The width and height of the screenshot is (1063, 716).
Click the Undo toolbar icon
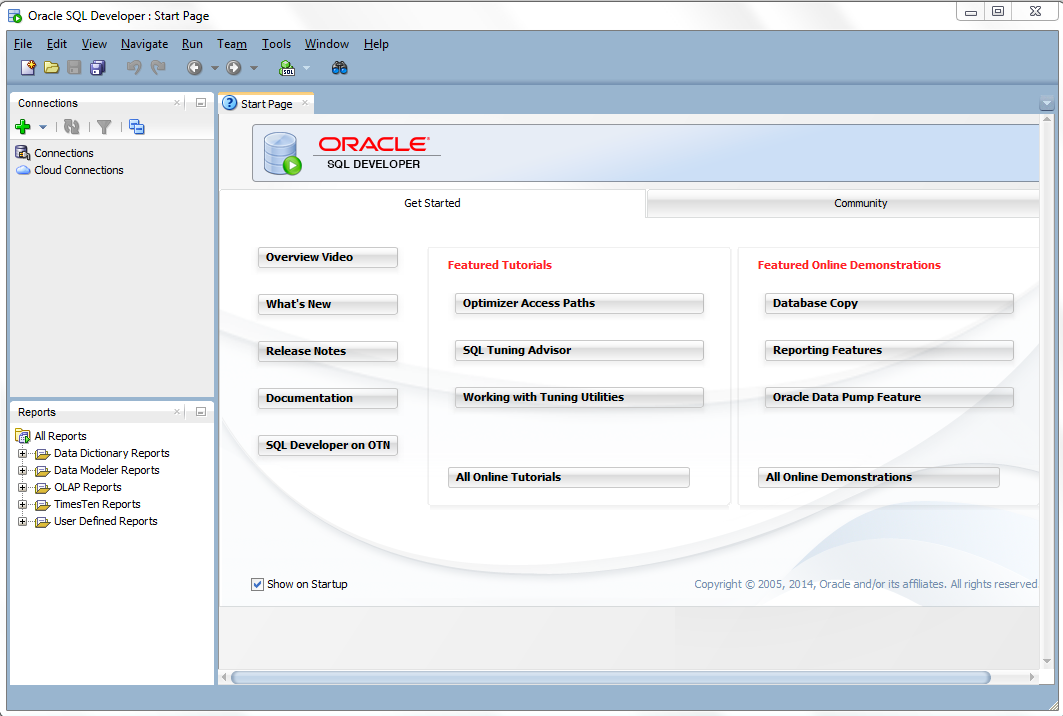135,67
